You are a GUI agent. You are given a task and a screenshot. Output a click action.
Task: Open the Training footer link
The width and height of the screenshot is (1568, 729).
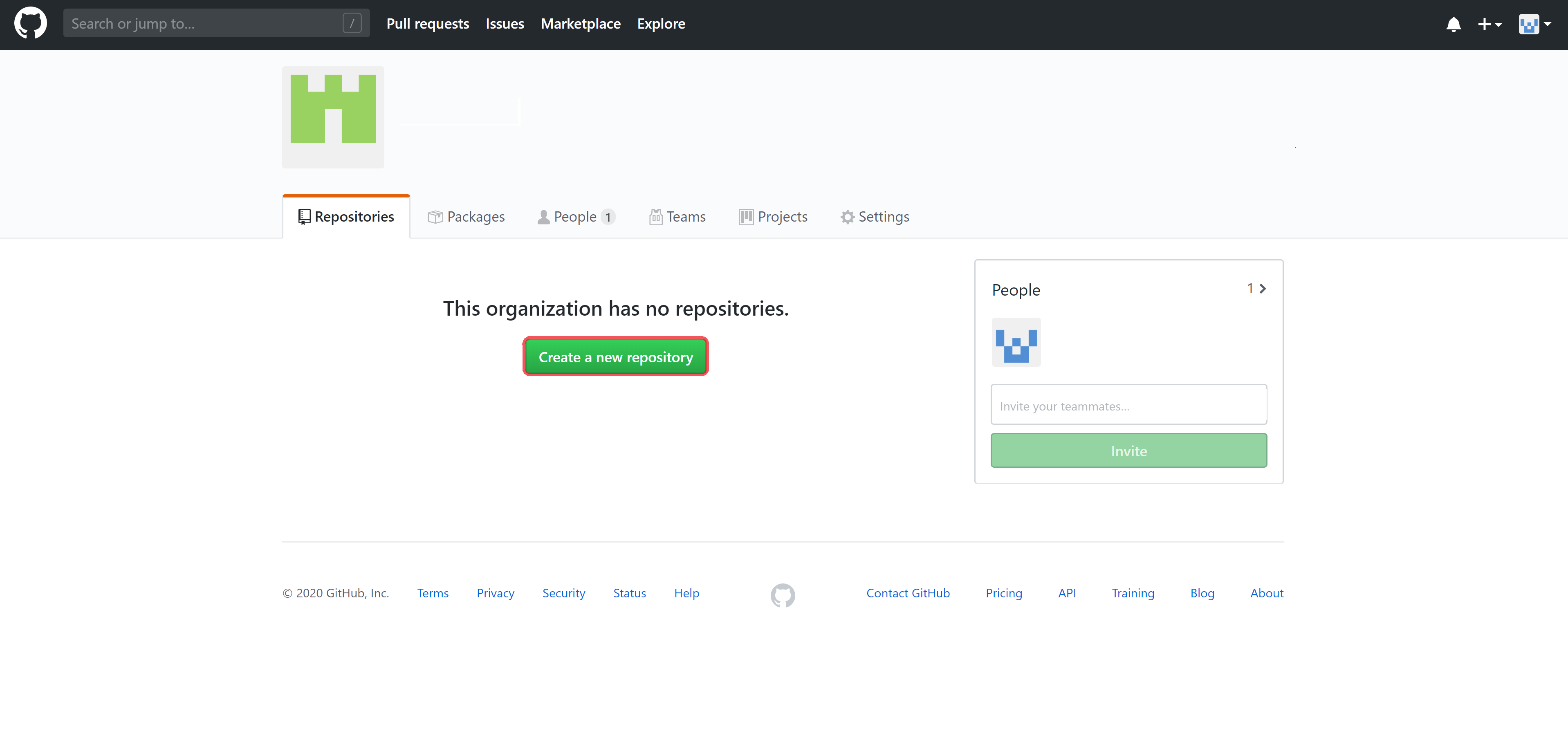point(1133,593)
